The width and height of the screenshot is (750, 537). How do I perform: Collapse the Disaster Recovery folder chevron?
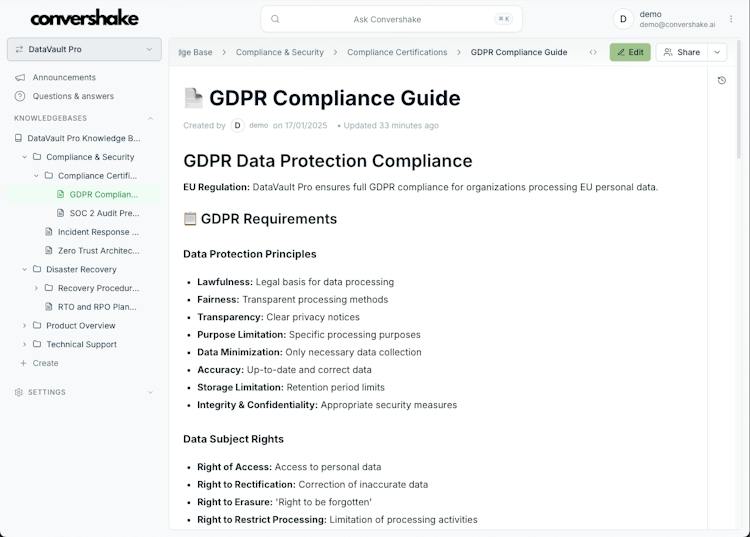click(24, 269)
